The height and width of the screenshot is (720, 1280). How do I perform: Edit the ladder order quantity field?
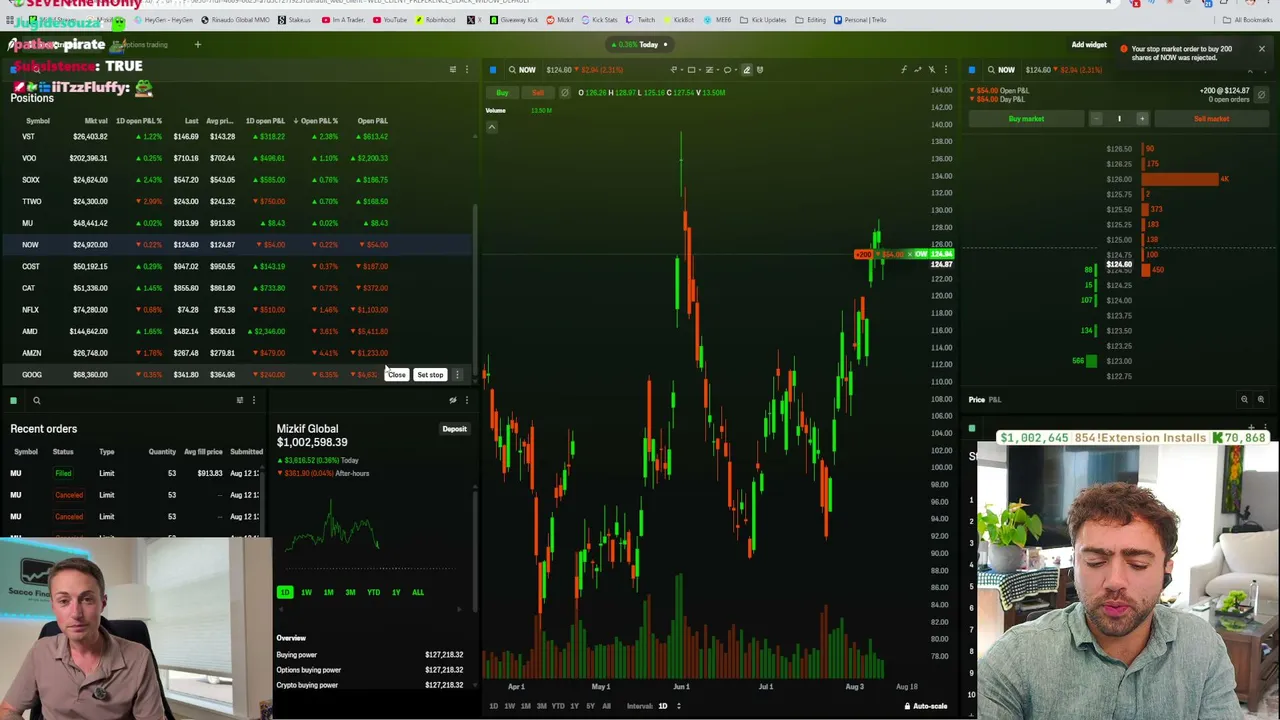[x=1119, y=119]
